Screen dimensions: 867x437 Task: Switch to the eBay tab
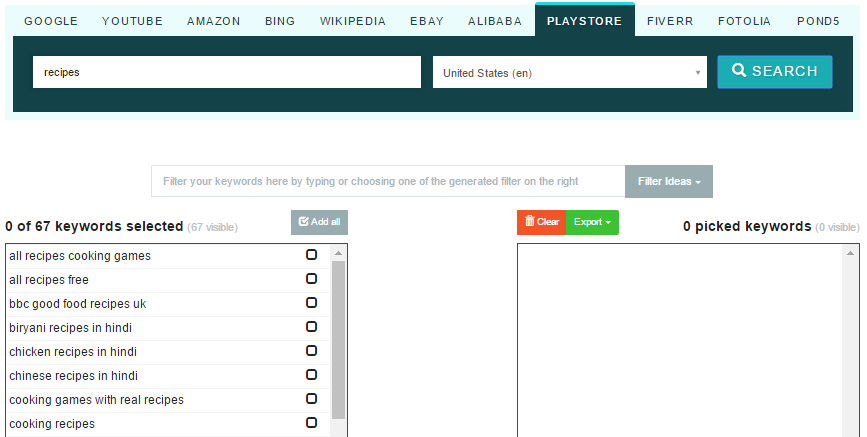click(426, 21)
